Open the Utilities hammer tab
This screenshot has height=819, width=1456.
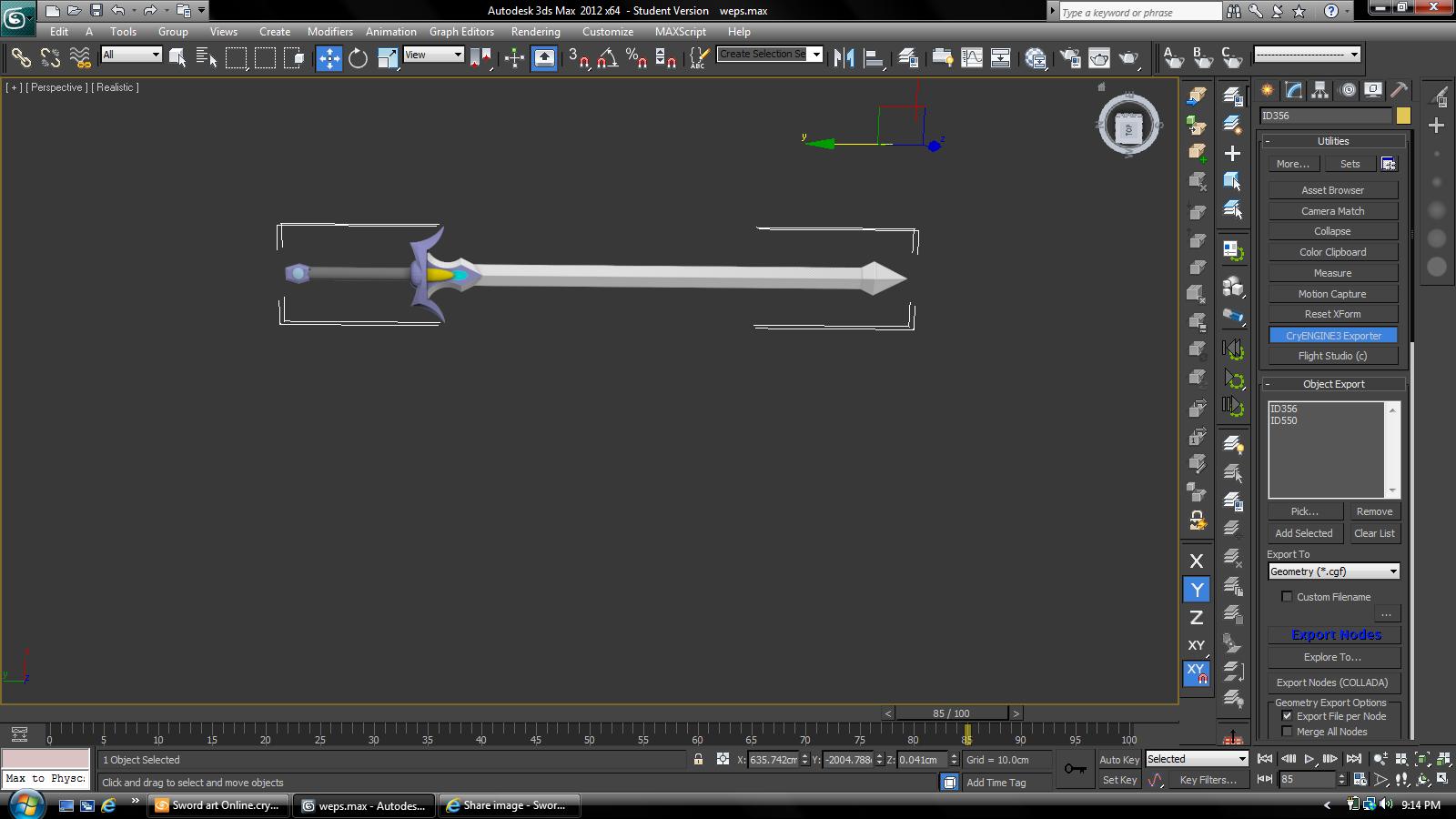coord(1399,90)
